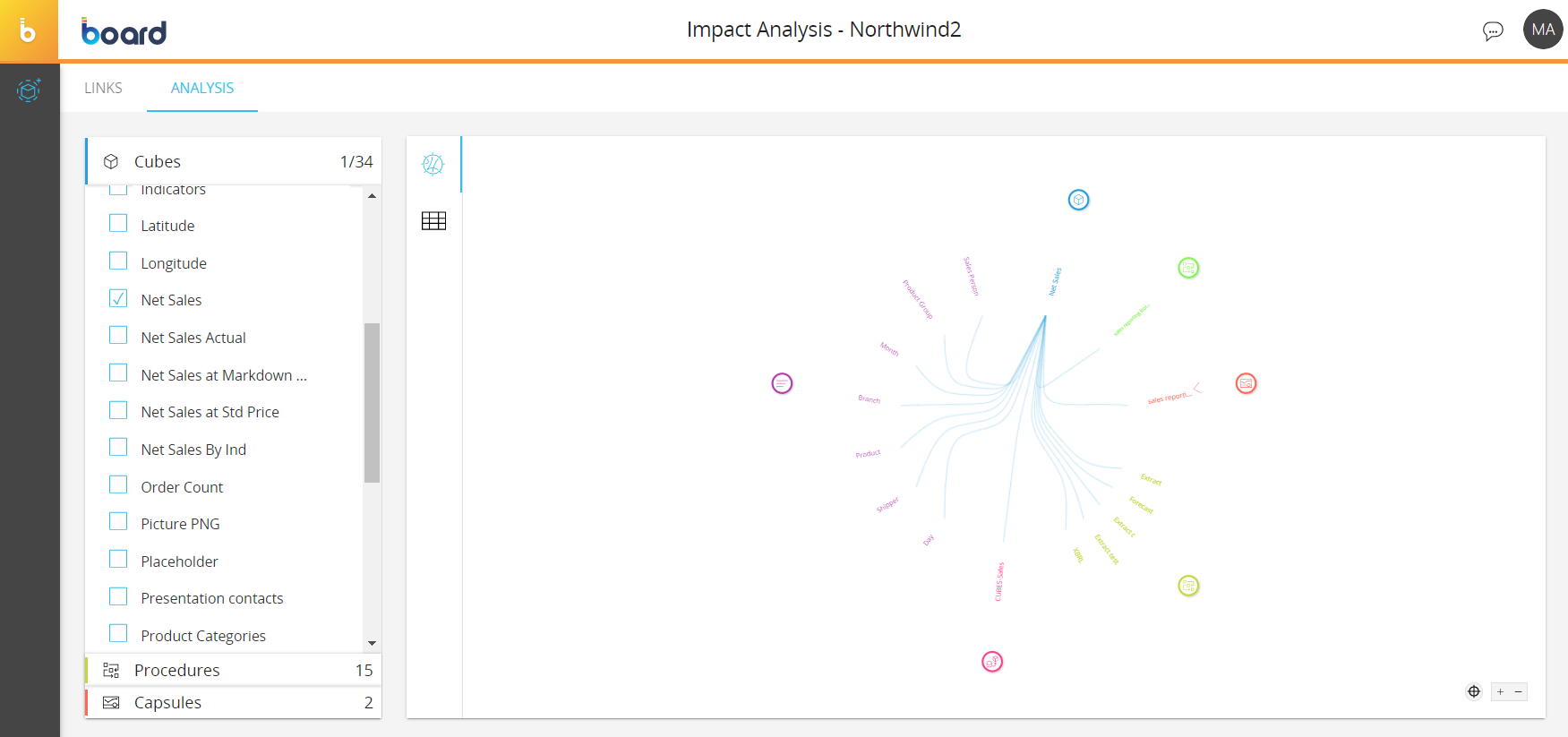Switch to the radial graph view
Screen dimensions: 1568x737
coord(433,164)
